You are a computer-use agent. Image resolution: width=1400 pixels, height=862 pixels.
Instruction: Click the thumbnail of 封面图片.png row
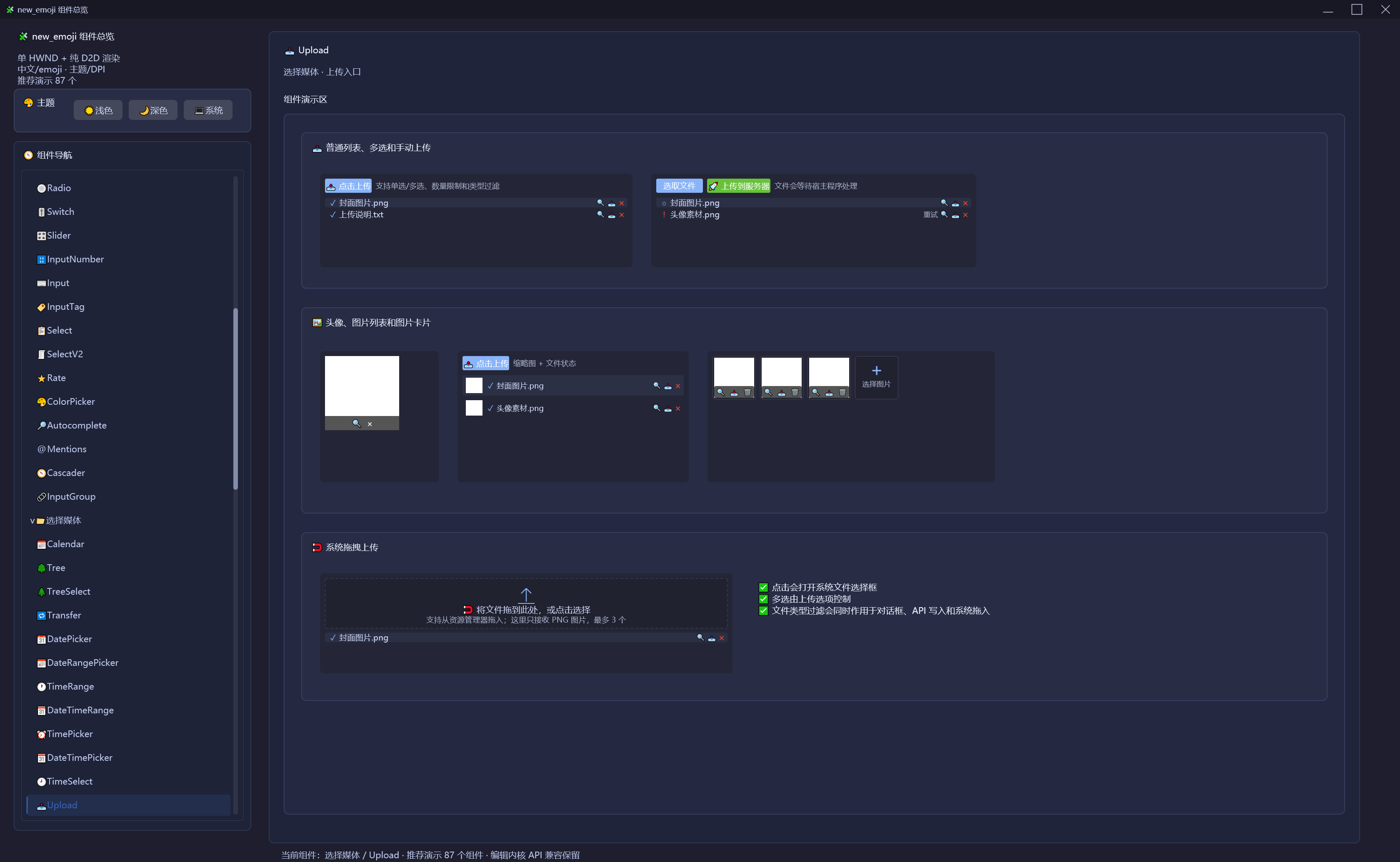point(474,386)
